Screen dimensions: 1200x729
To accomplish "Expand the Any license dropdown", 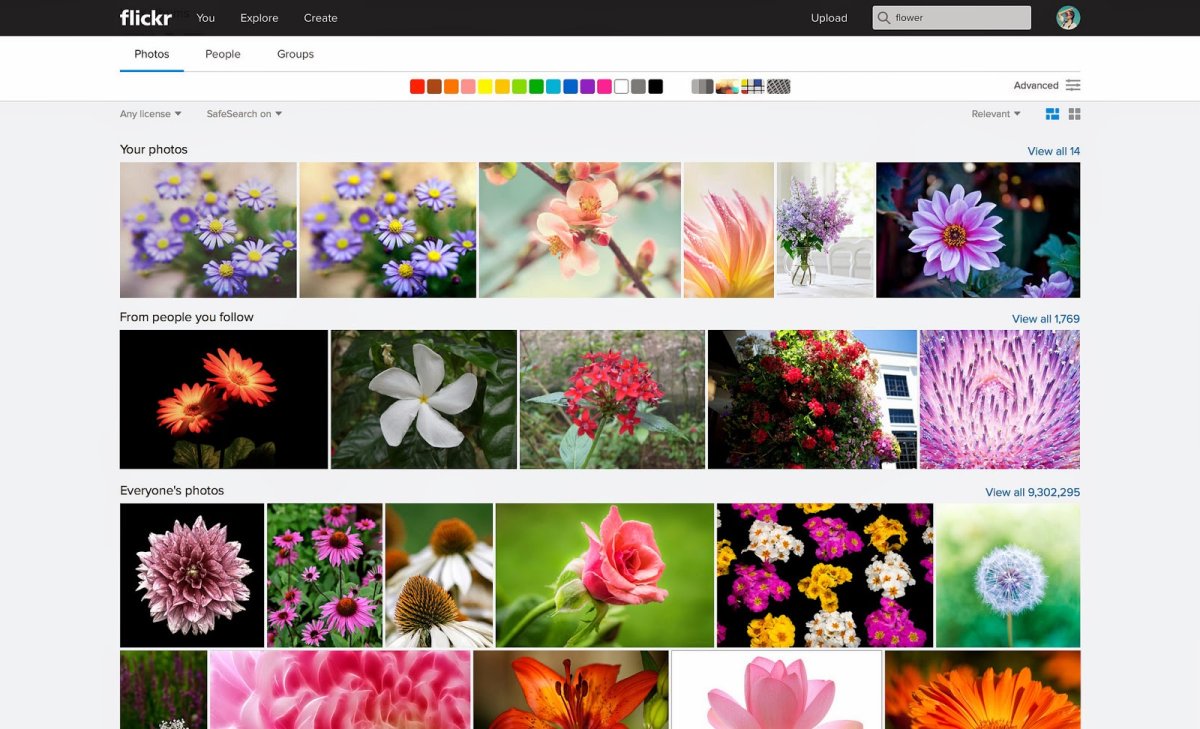I will point(150,114).
